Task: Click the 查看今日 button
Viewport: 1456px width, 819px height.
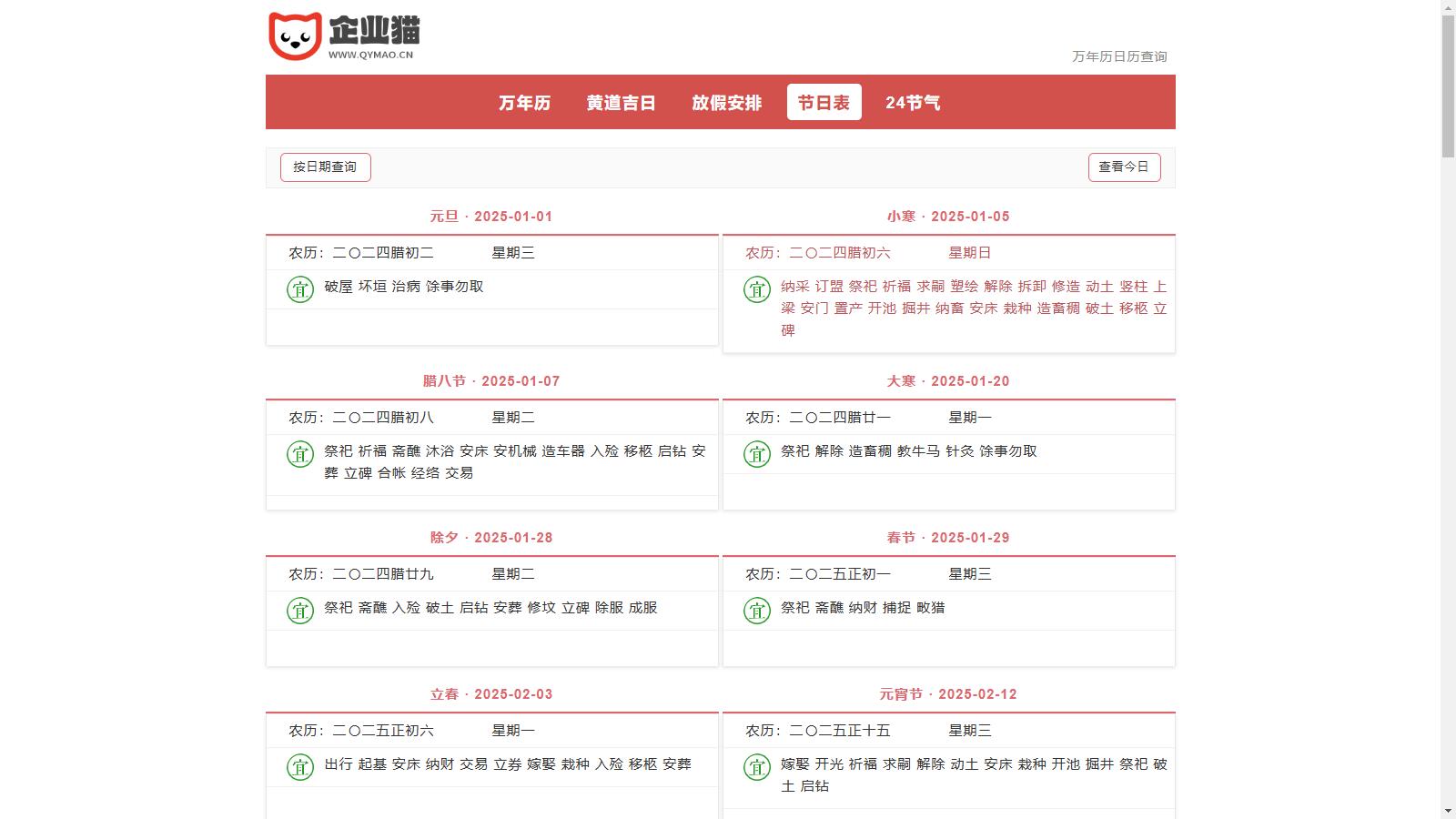Action: pos(1124,167)
